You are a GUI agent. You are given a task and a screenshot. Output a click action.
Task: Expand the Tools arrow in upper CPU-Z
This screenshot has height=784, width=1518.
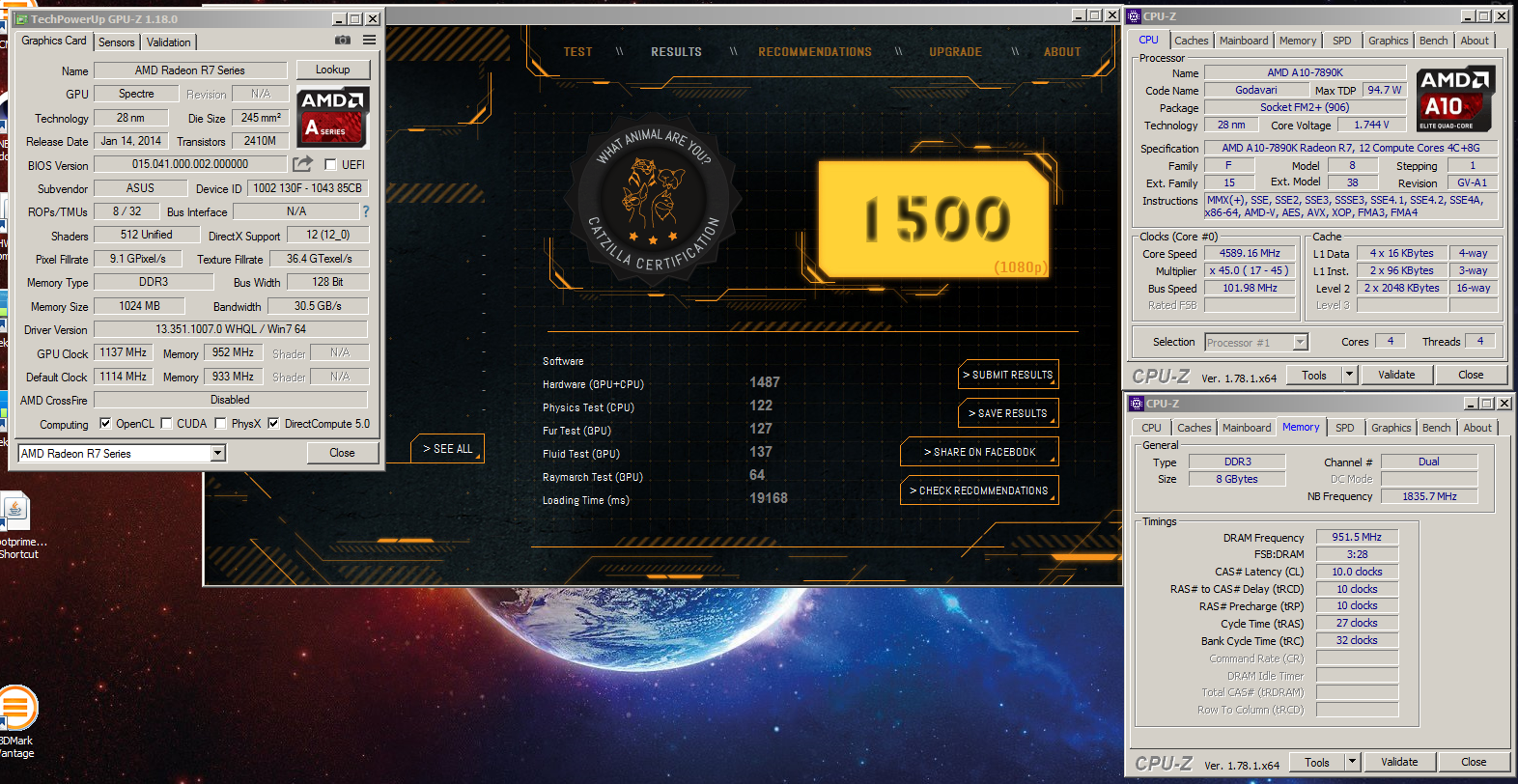pos(1350,375)
